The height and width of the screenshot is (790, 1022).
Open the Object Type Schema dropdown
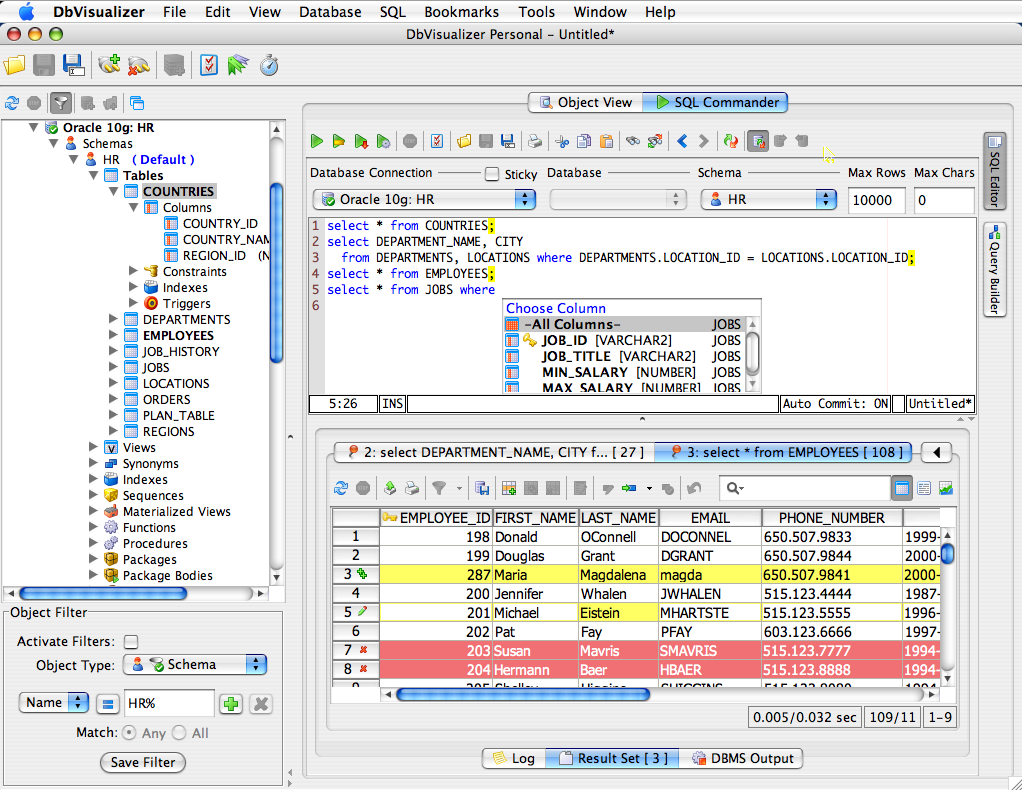[x=195, y=664]
